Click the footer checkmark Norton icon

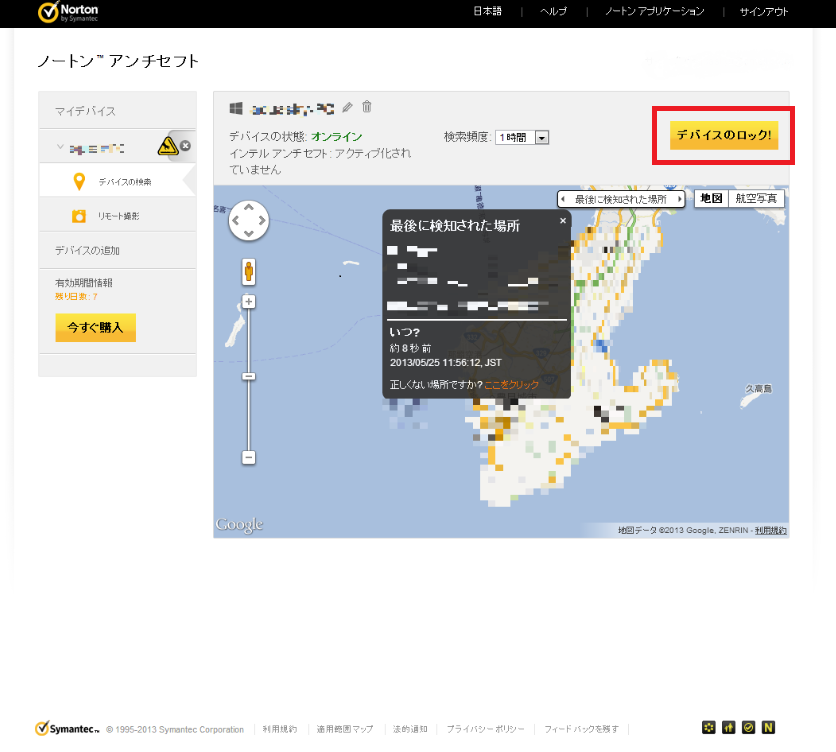click(749, 727)
